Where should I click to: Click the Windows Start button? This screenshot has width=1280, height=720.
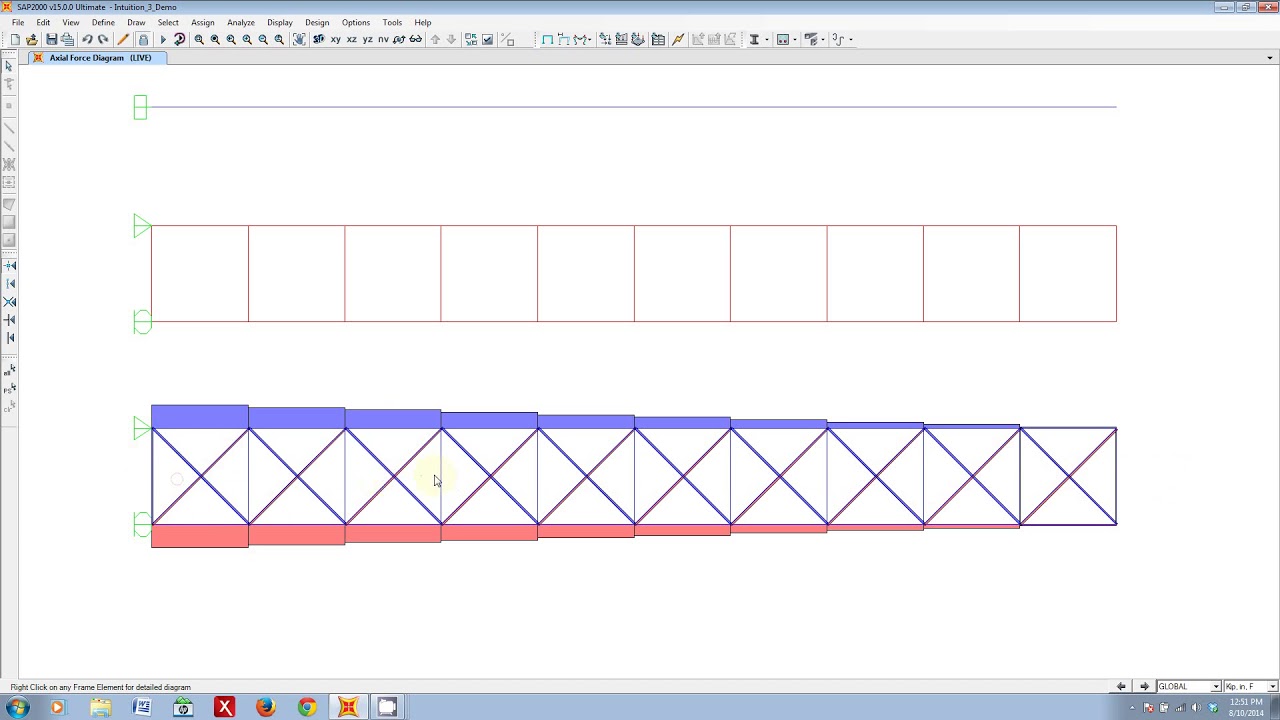pyautogui.click(x=16, y=708)
